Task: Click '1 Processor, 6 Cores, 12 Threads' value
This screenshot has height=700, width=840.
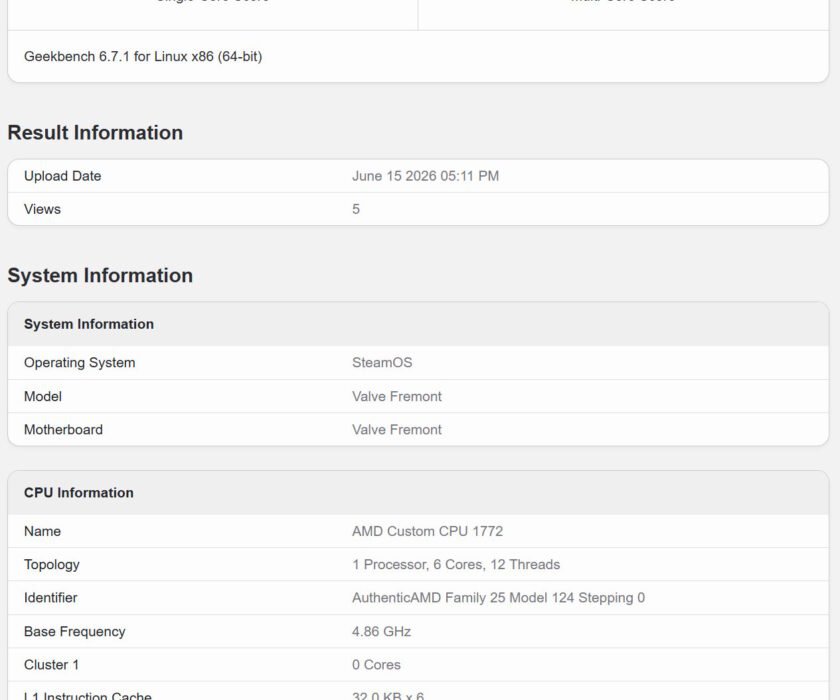Action: pos(456,564)
